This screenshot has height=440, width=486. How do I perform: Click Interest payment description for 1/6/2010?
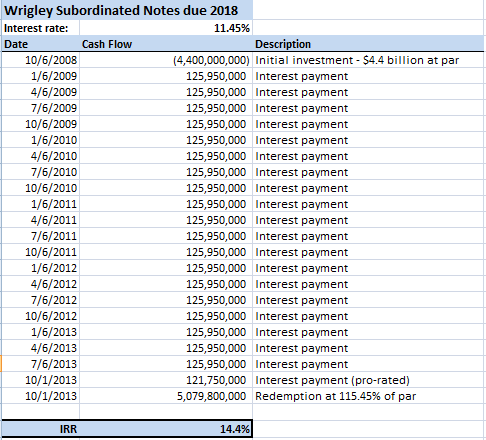coord(368,140)
